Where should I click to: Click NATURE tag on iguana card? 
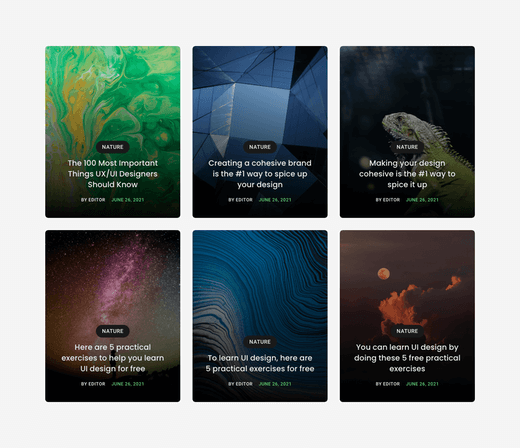click(407, 147)
